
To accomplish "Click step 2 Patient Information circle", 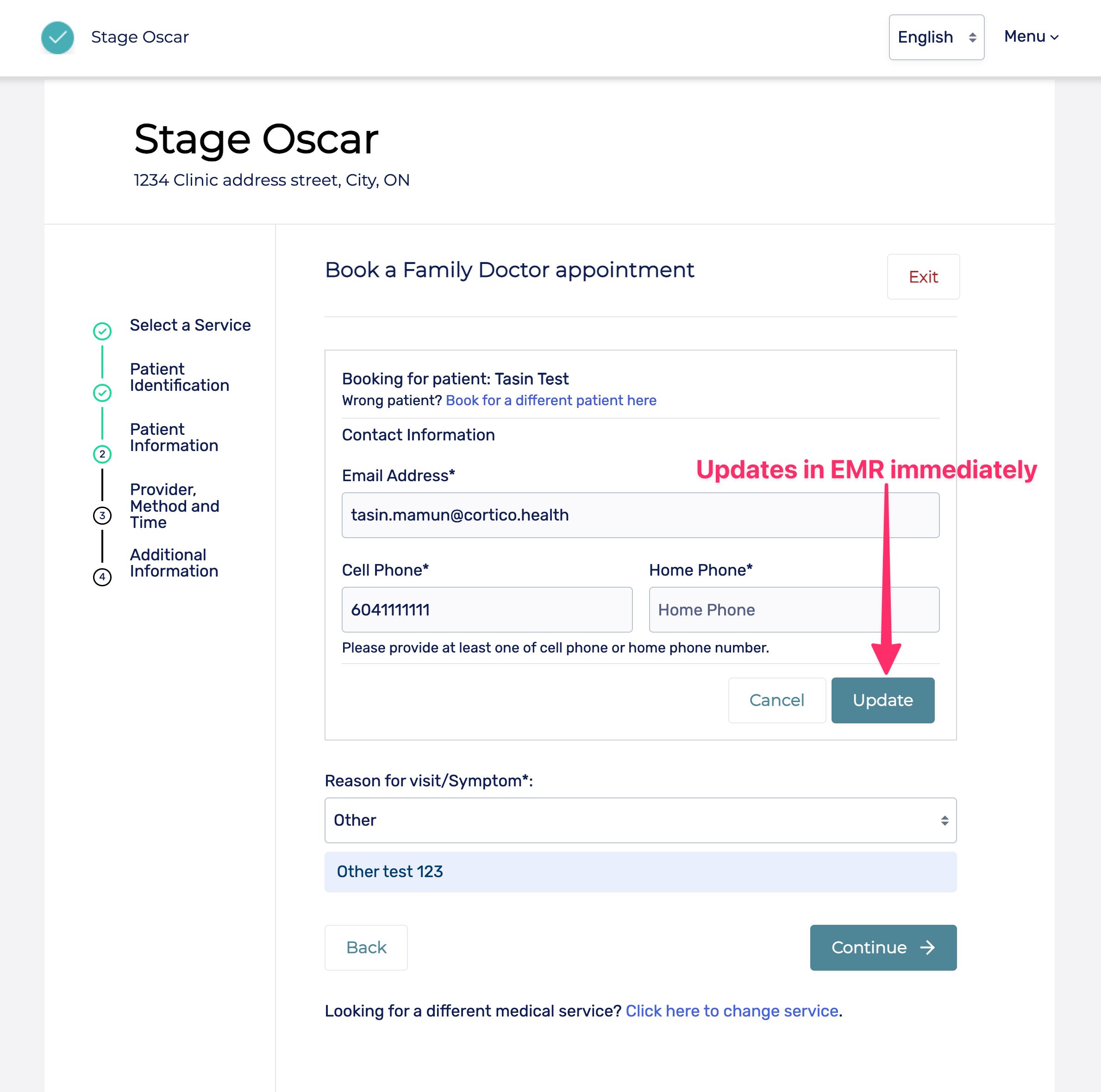I will 102,454.
